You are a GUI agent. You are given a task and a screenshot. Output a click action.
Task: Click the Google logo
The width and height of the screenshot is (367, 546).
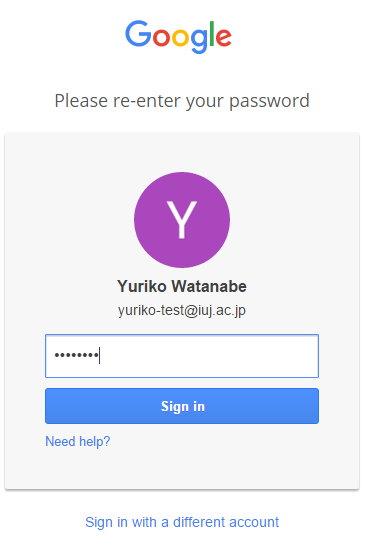click(x=178, y=37)
